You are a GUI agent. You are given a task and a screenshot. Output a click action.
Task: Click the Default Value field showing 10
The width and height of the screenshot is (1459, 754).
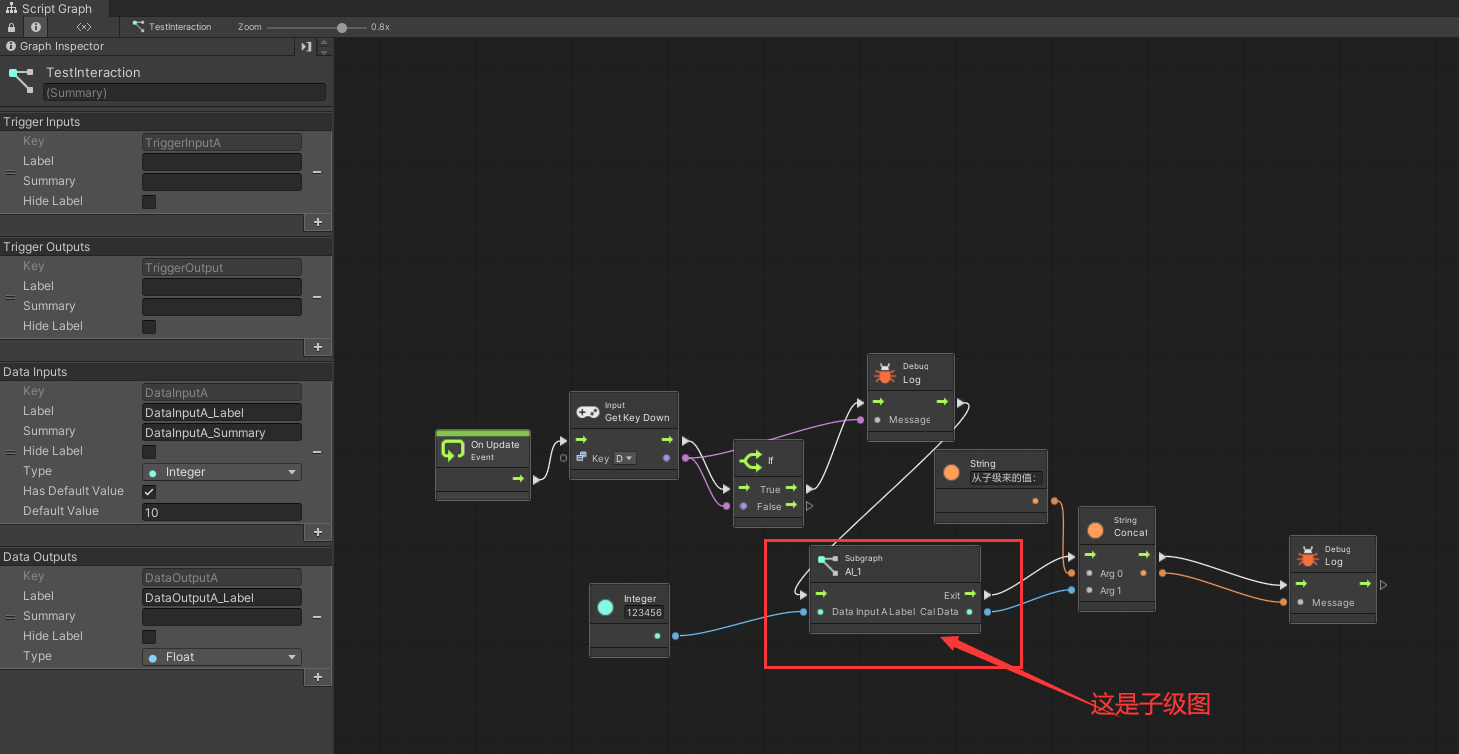coord(221,512)
